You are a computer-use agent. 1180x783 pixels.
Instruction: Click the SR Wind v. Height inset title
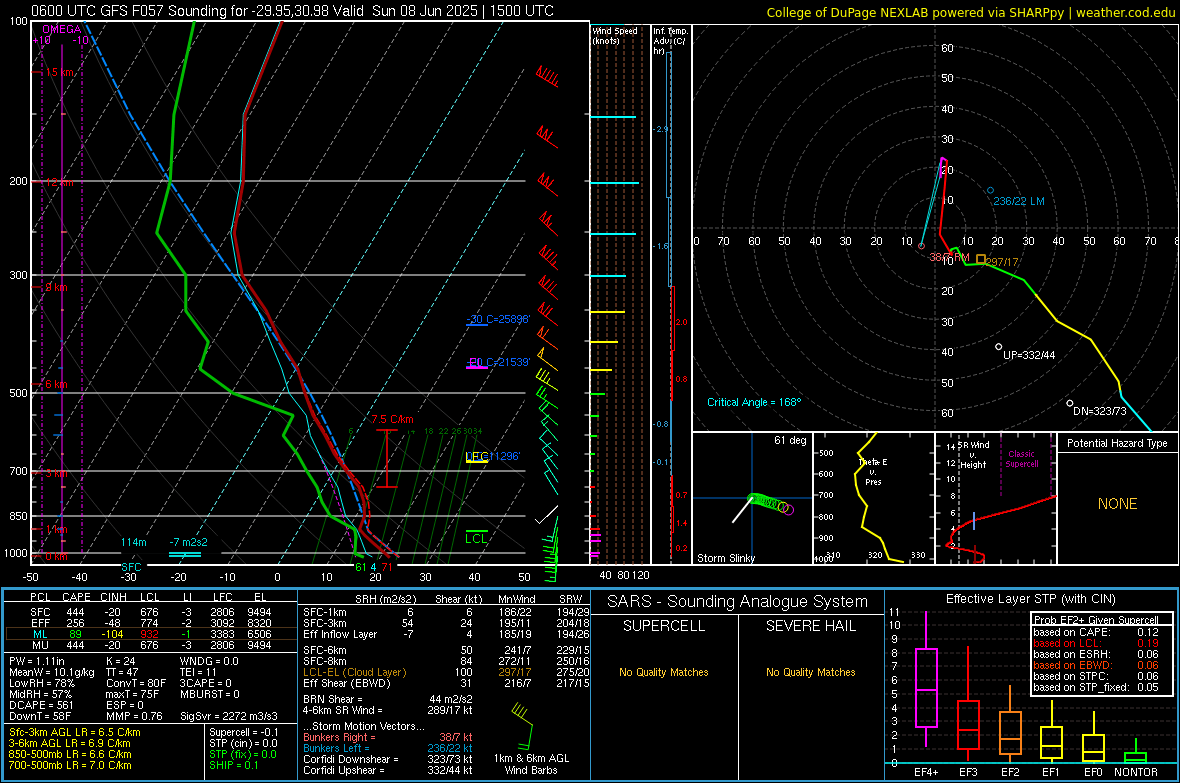(x=973, y=455)
